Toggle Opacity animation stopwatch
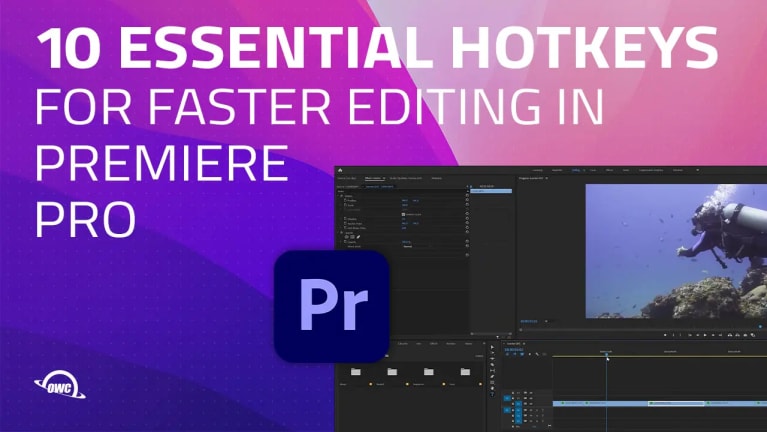 (x=345, y=242)
